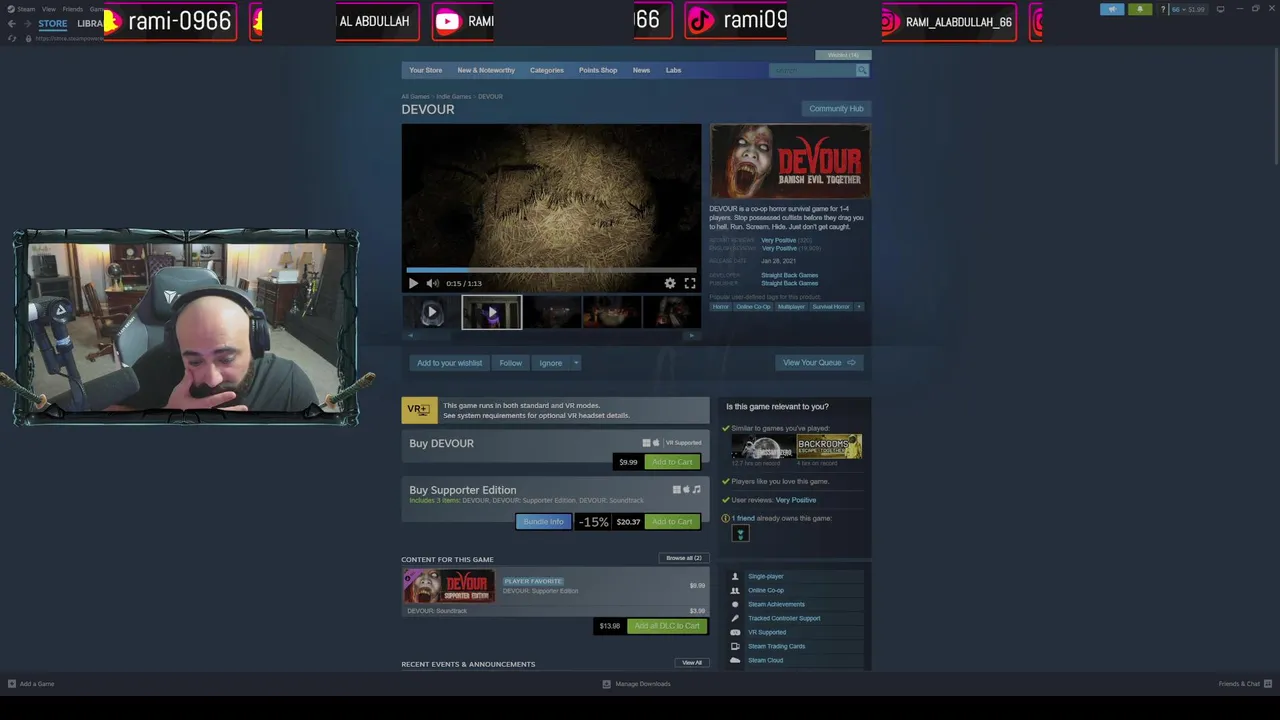
Task: Click the store search magnifier icon
Action: tap(862, 70)
